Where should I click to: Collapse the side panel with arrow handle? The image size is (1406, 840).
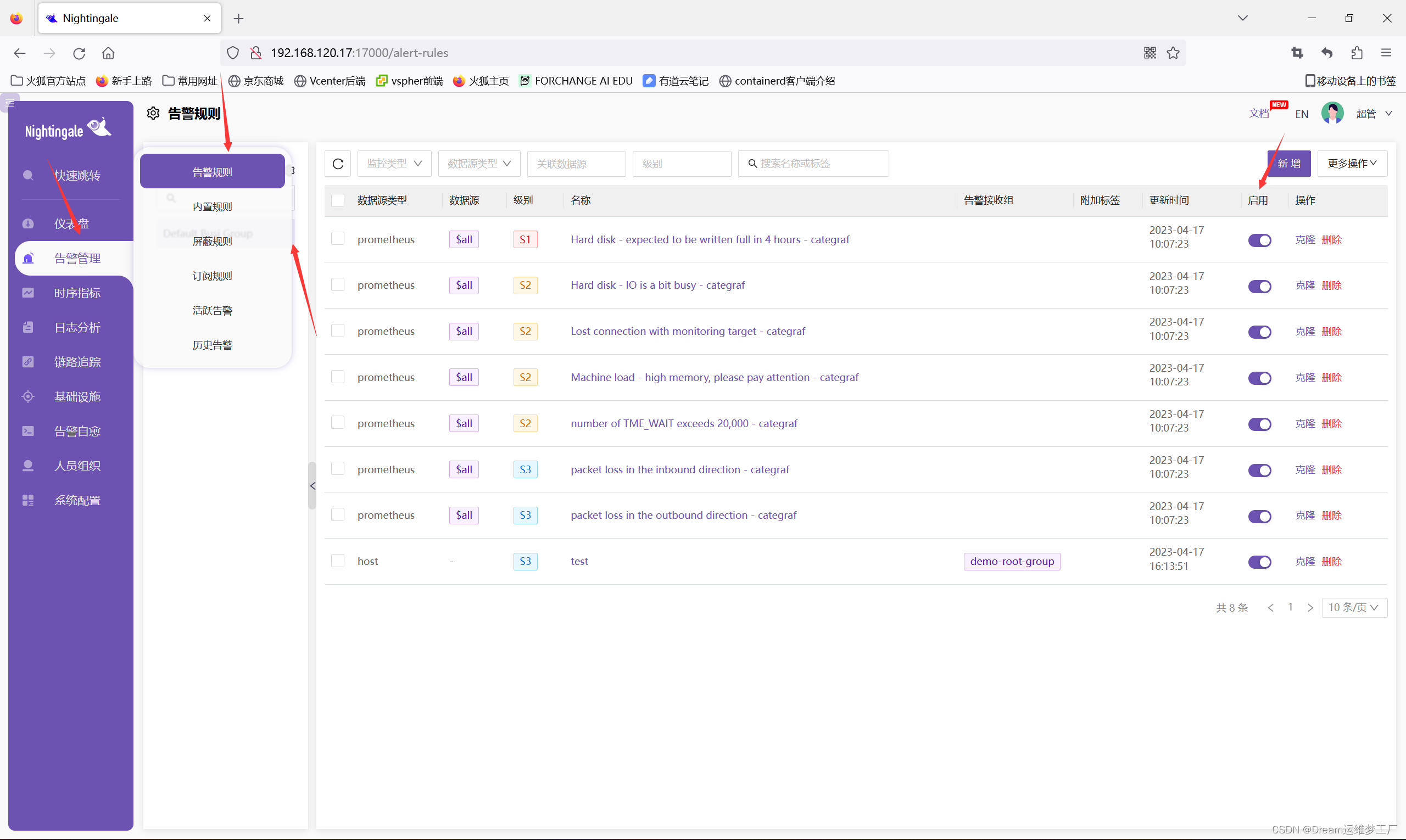pyautogui.click(x=312, y=486)
